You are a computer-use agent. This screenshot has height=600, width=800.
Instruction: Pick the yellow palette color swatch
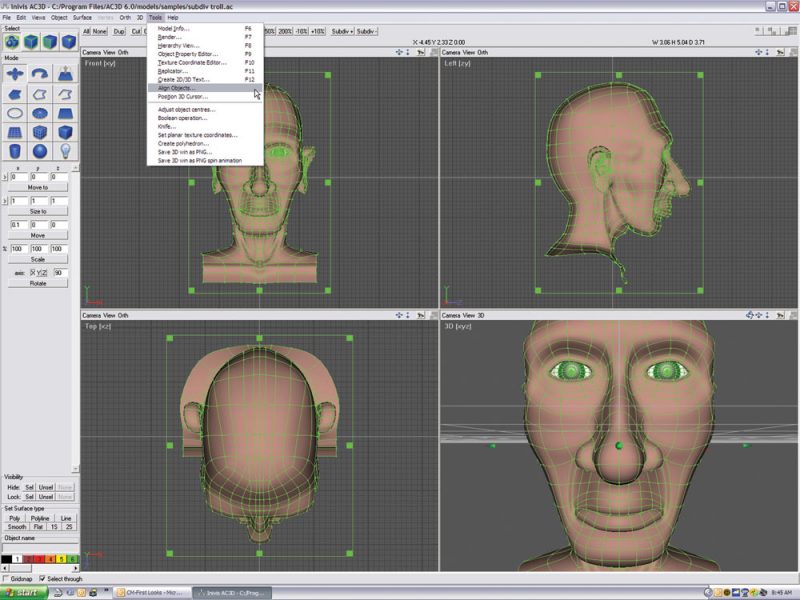tap(59, 558)
